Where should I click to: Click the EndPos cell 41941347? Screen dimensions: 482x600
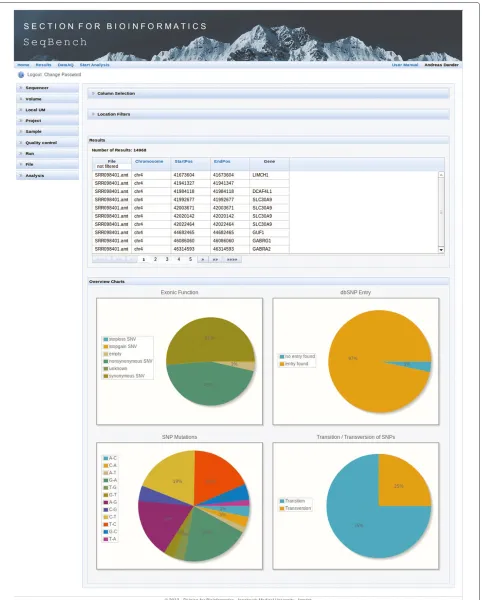pyautogui.click(x=230, y=183)
